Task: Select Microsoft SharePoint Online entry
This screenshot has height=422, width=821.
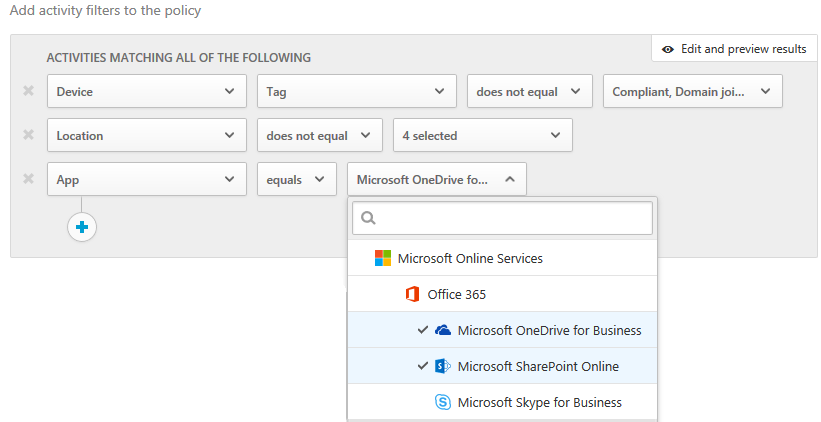Action: tap(502, 366)
